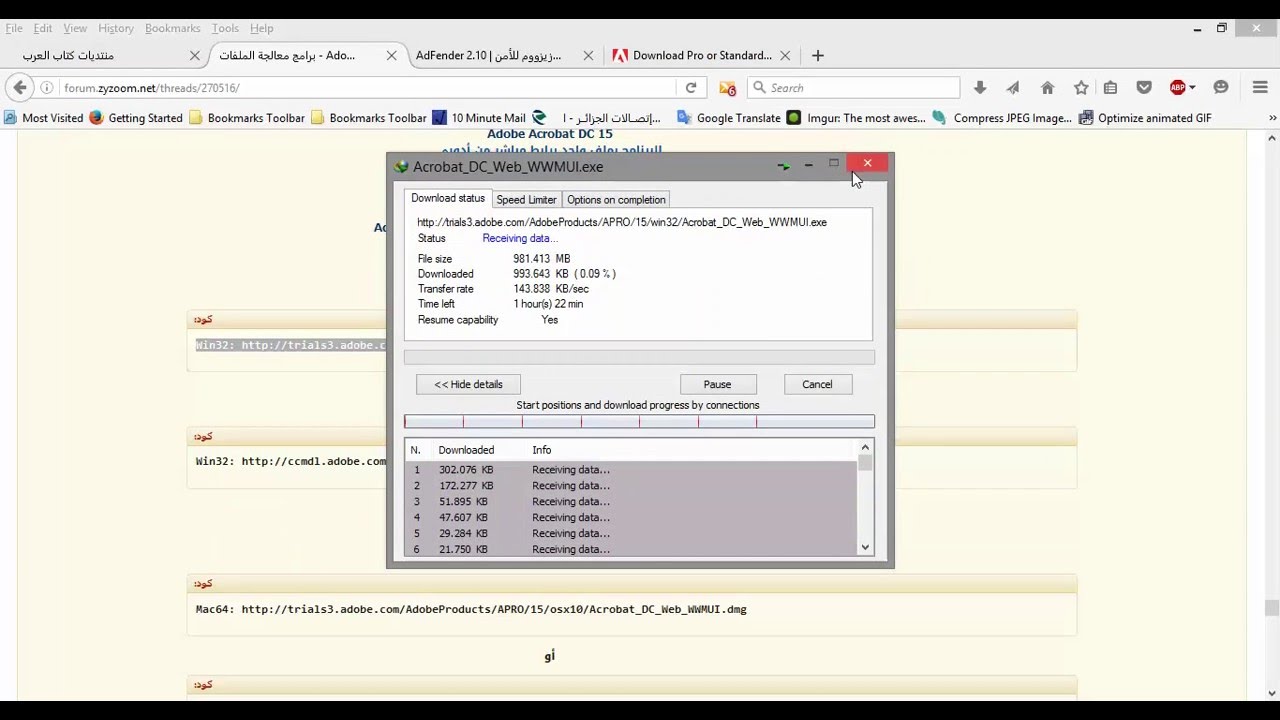Switch to the AdFender 2.10 browser tab
Viewport: 1280px width, 720px height.
(502, 56)
